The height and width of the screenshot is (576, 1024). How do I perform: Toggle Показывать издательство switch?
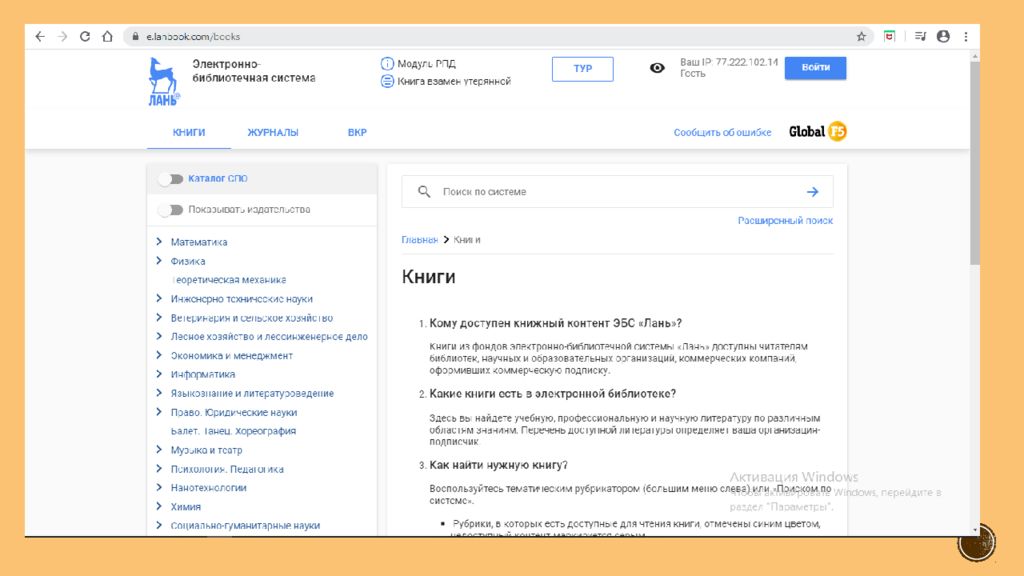point(171,210)
